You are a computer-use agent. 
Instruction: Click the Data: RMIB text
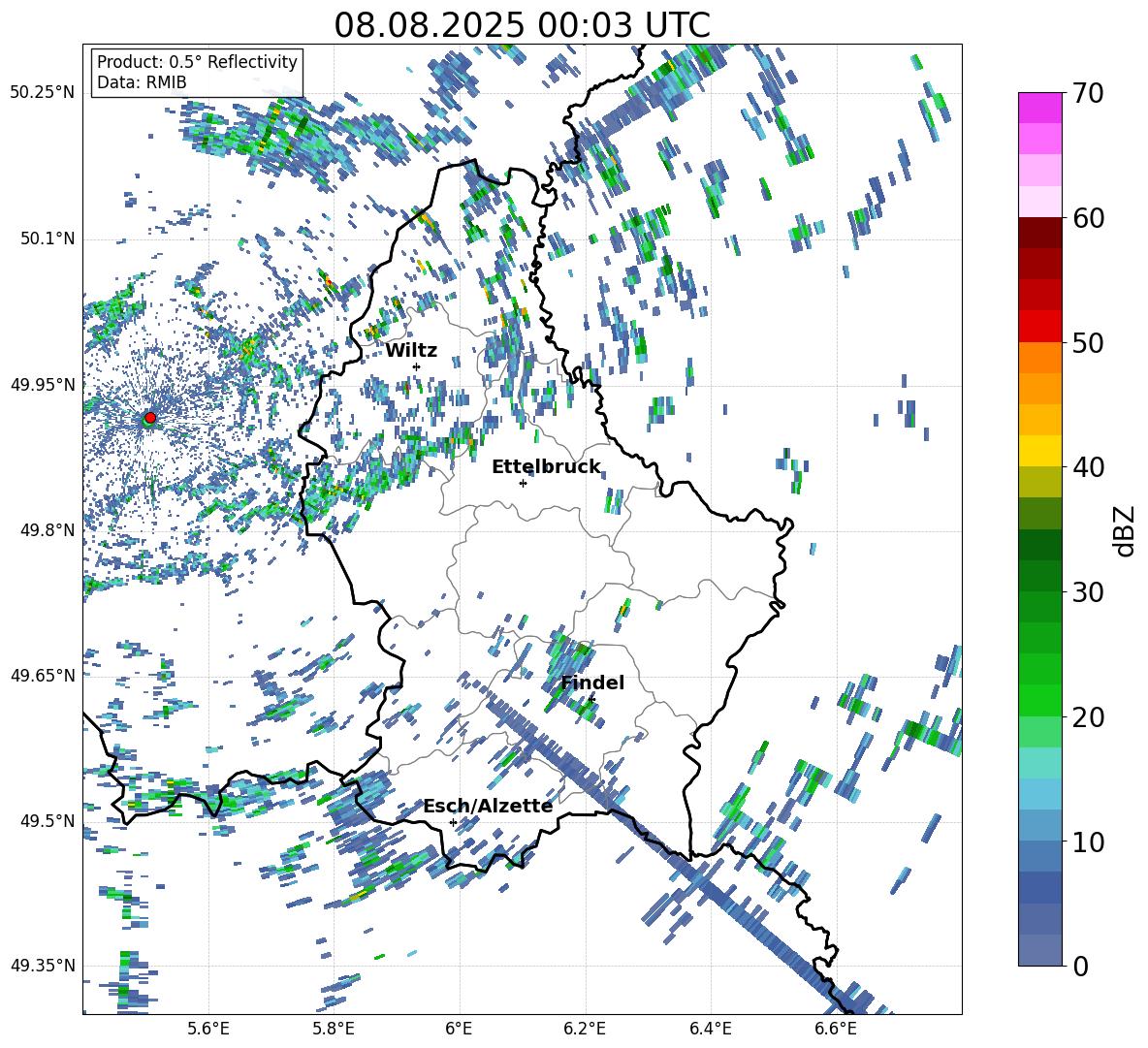(142, 82)
